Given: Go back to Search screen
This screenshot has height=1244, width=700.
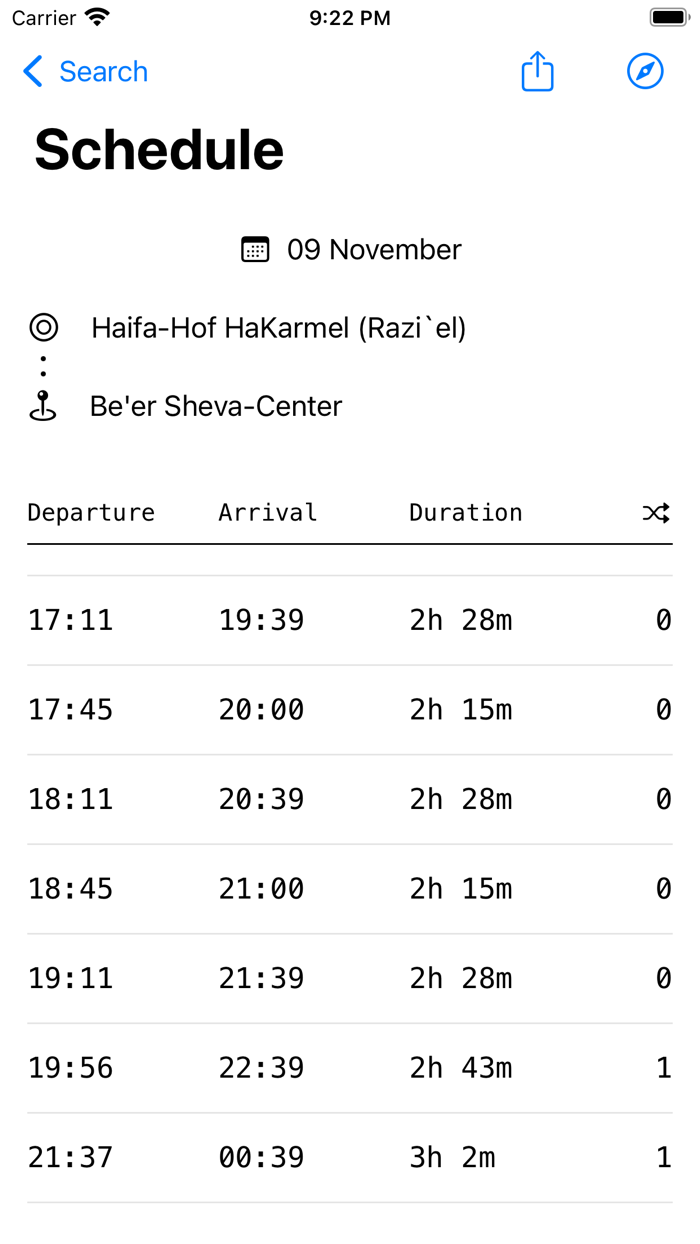Looking at the screenshot, I should pyautogui.click(x=85, y=71).
